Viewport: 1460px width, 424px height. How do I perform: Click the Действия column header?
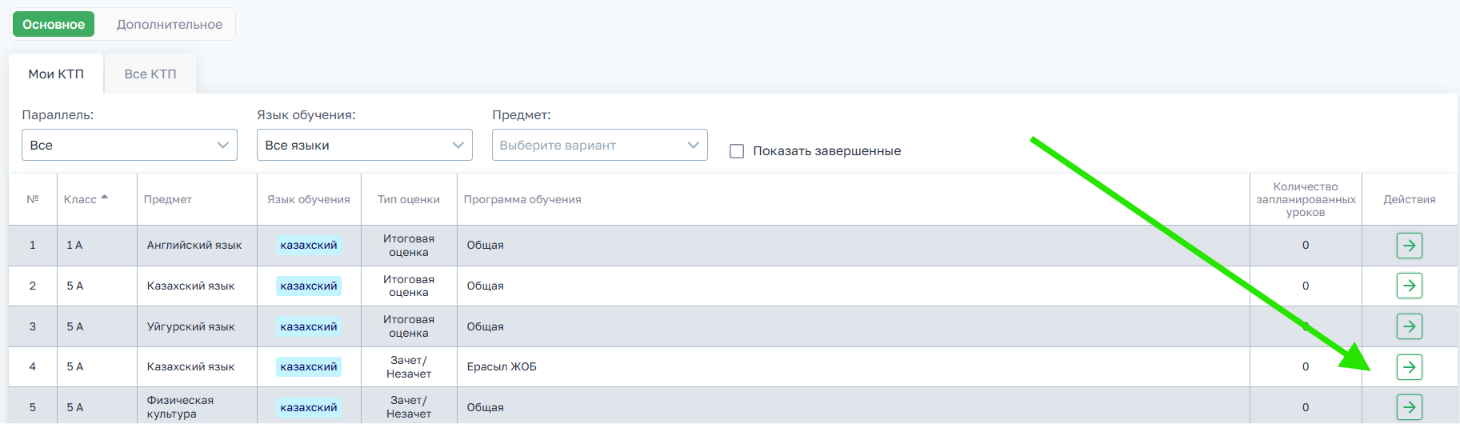(x=1409, y=199)
